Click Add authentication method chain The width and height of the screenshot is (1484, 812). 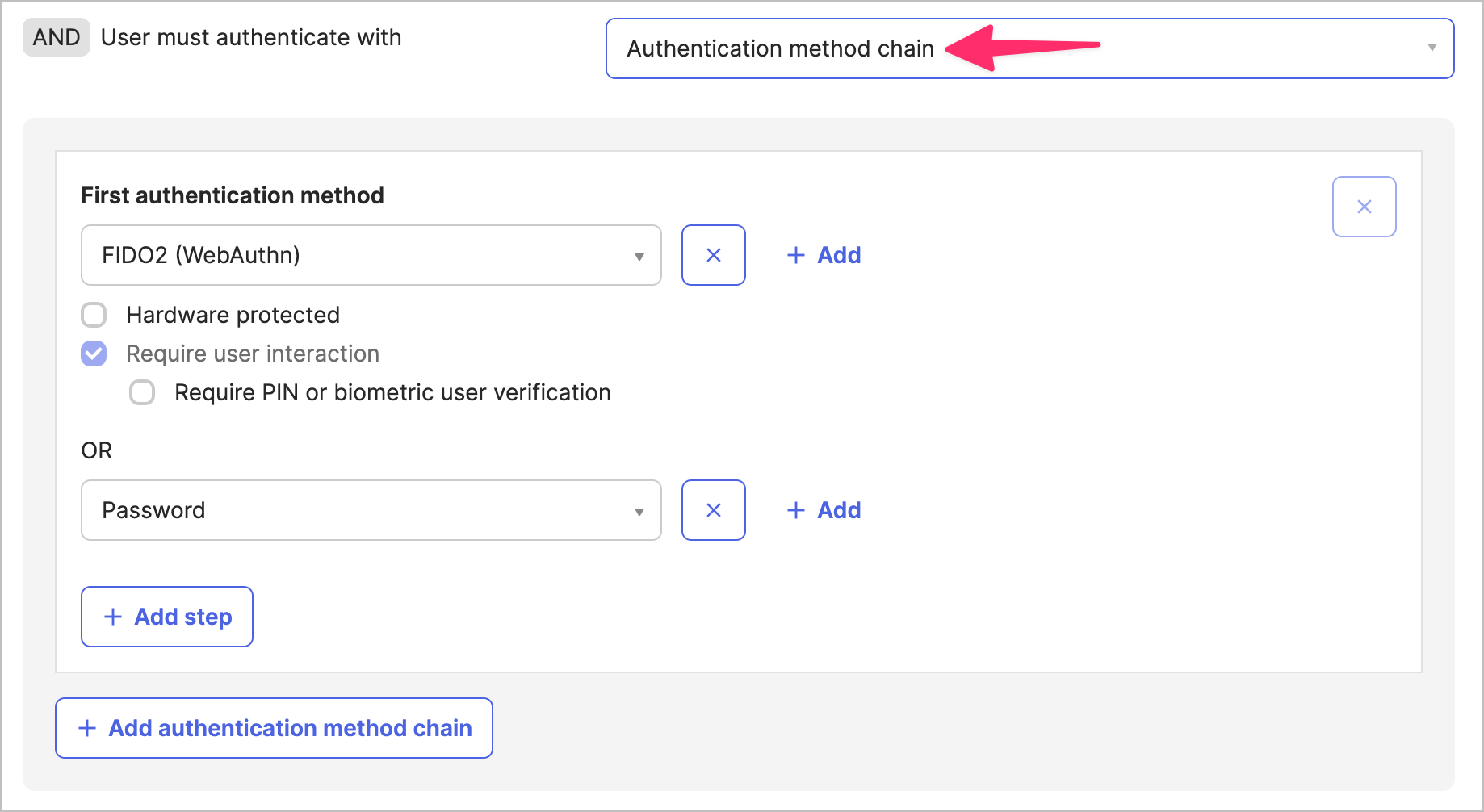274,728
